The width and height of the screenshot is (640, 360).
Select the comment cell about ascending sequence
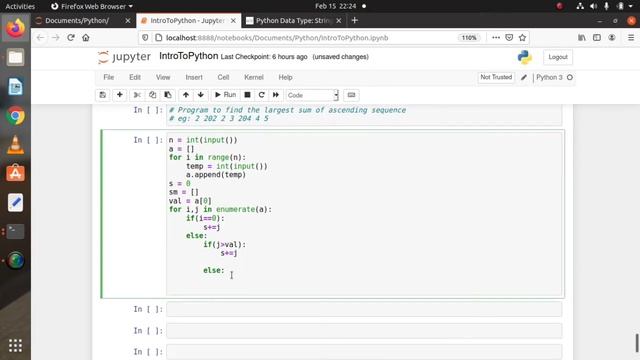(x=364, y=114)
